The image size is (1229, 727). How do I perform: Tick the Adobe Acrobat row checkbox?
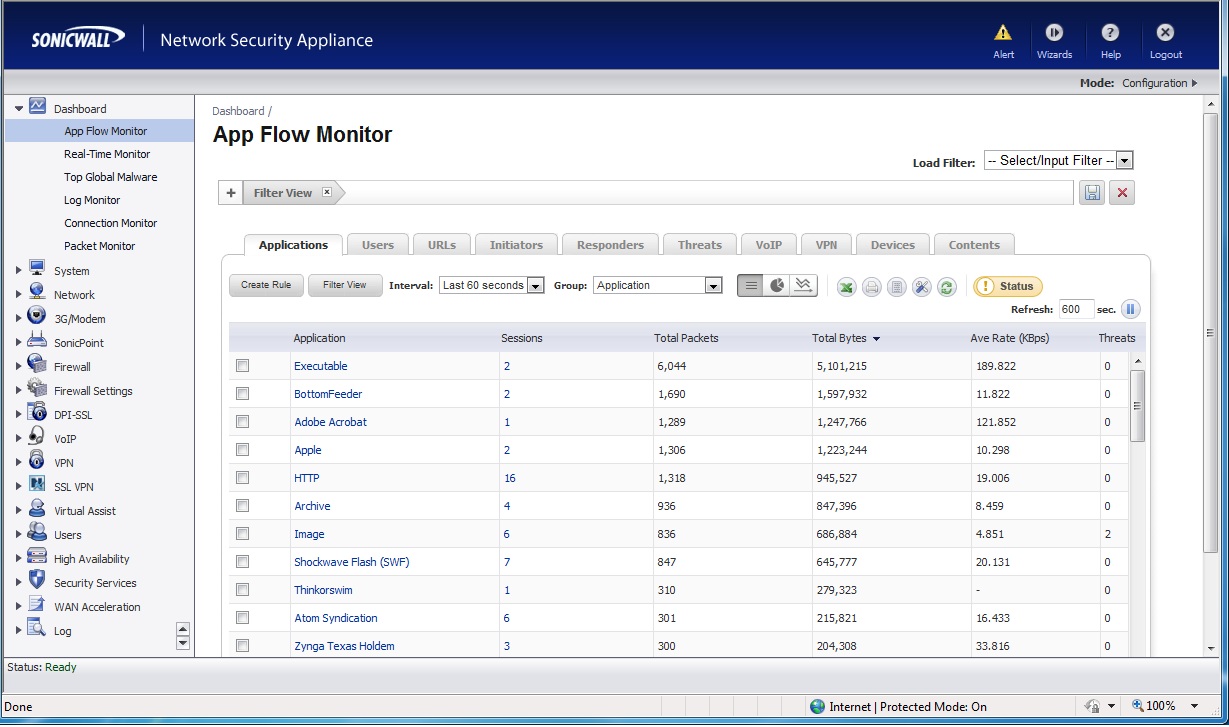(x=242, y=422)
